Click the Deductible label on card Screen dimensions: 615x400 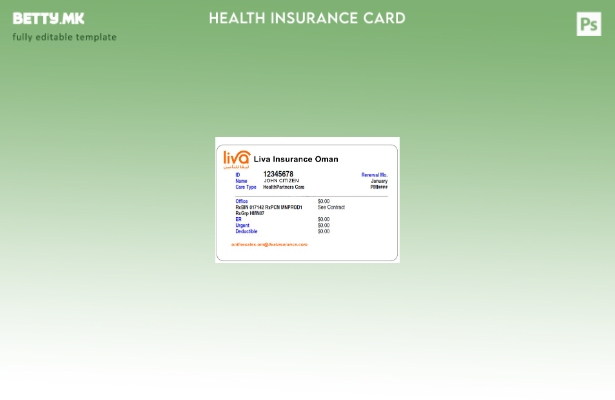coord(246,231)
